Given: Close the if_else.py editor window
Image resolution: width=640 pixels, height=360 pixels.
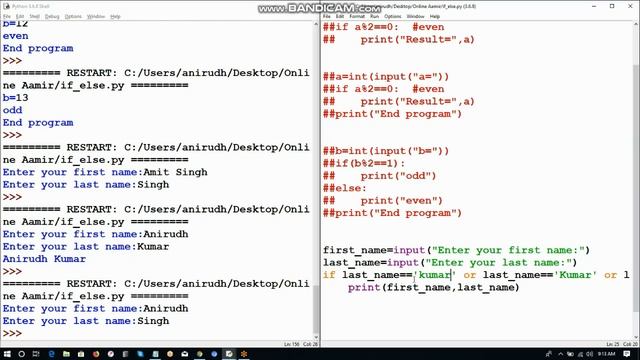Looking at the screenshot, I should pyautogui.click(x=630, y=6).
